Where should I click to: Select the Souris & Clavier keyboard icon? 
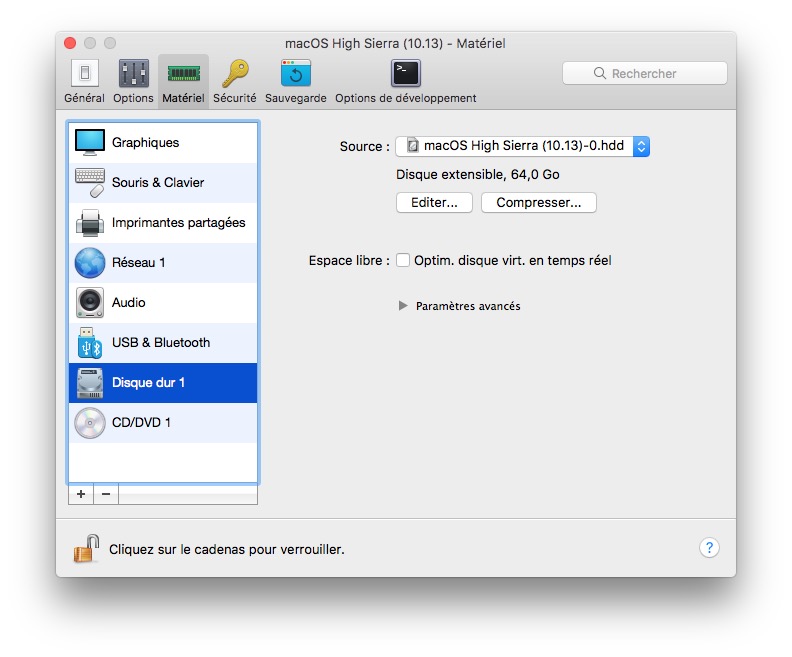90,182
